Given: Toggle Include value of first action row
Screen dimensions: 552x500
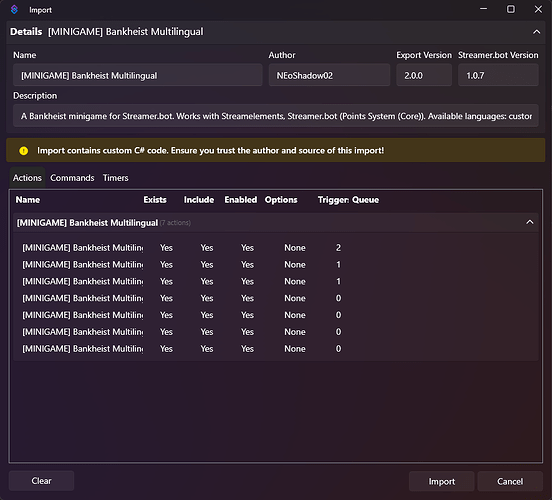Looking at the screenshot, I should pos(207,248).
